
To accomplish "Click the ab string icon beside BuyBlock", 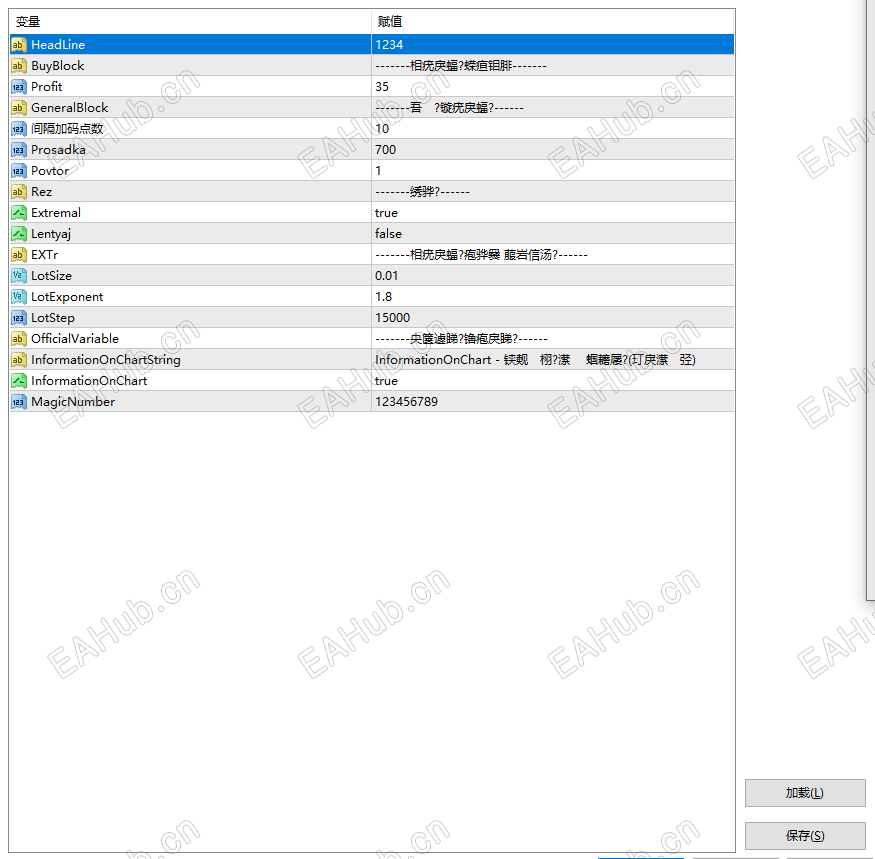I will pos(17,65).
